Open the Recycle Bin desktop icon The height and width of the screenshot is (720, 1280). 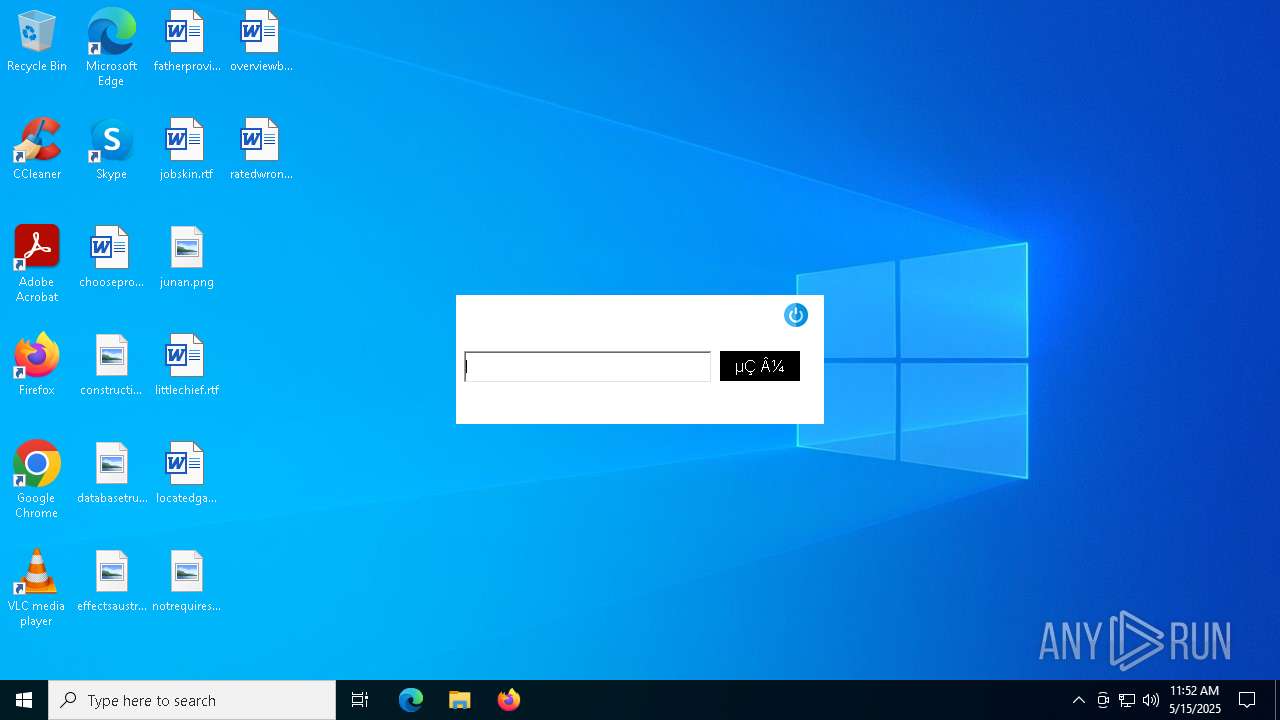tap(37, 43)
